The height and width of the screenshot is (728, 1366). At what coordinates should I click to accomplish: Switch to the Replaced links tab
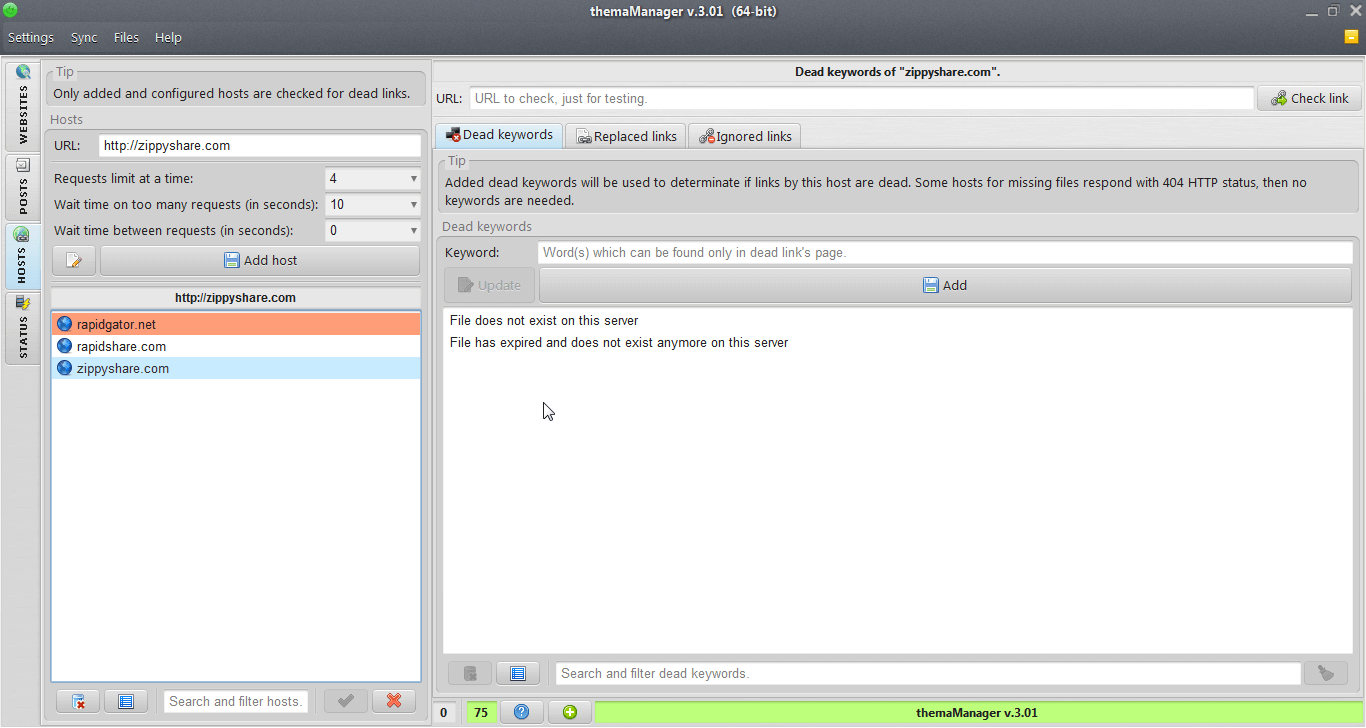coord(626,136)
